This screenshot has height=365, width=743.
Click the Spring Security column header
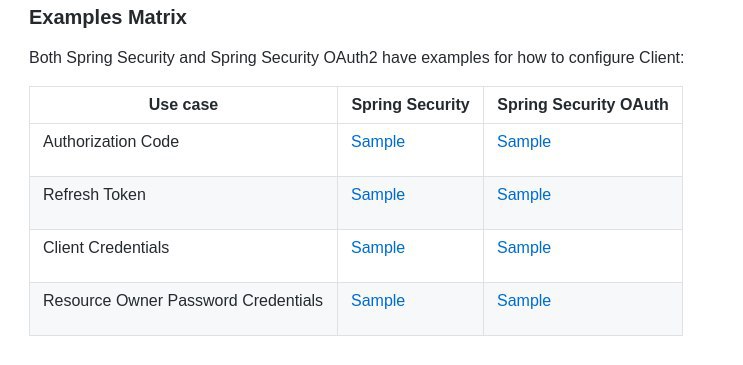point(410,104)
